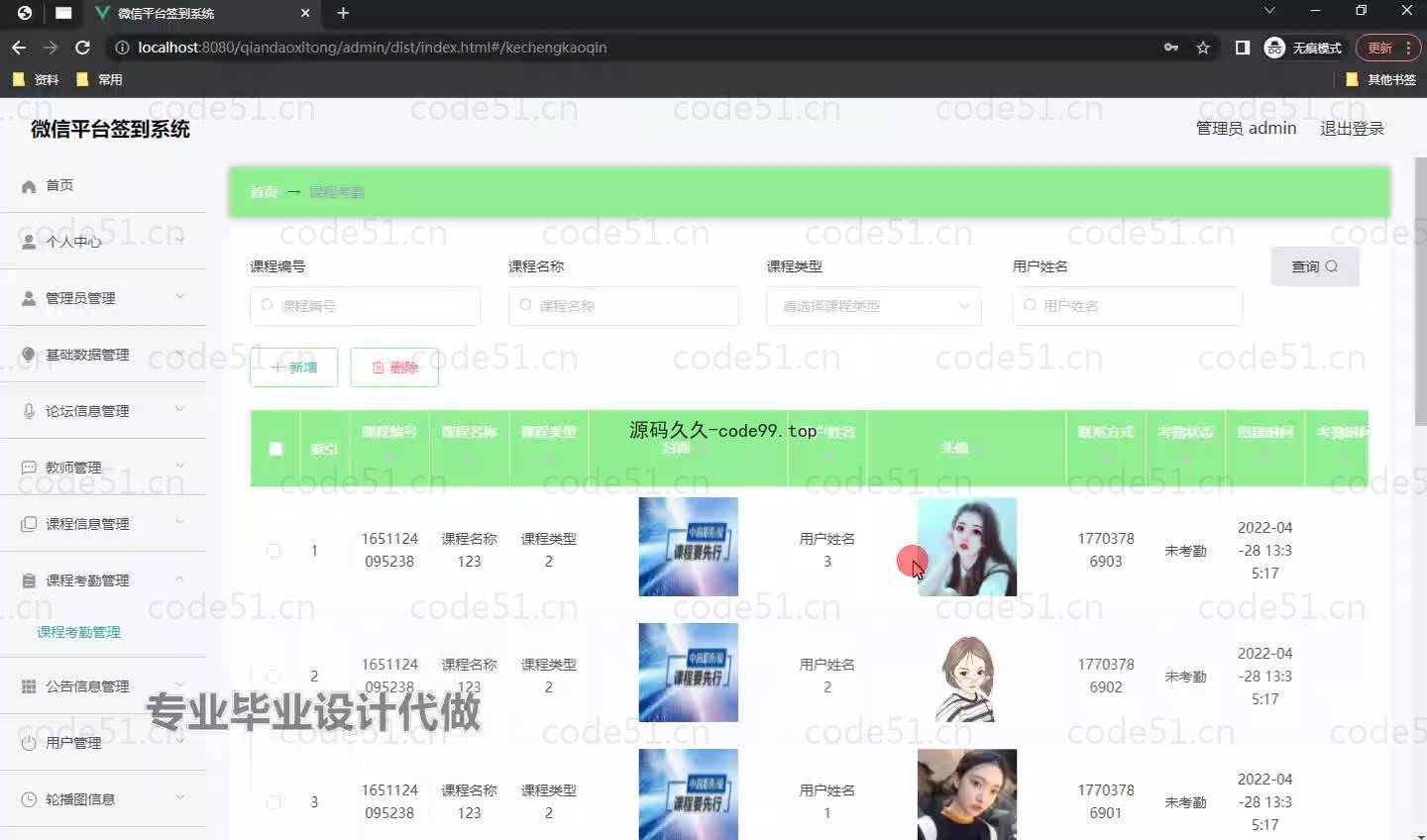This screenshot has height=840, width=1427.
Task: Collapse the 课程考勤管理 sidebar menu
Action: pos(179,579)
